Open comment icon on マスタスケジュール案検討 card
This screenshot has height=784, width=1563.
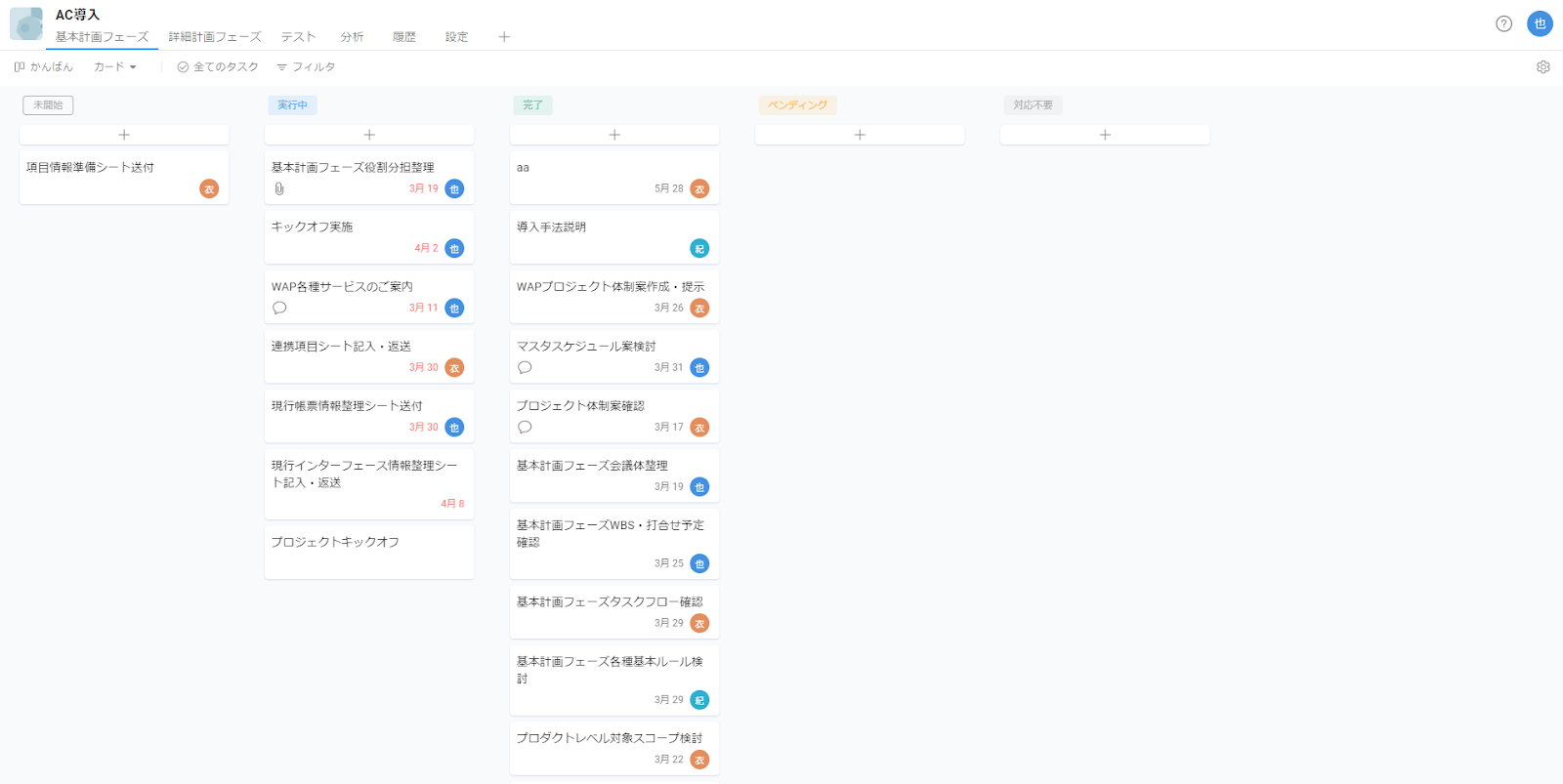coord(525,367)
